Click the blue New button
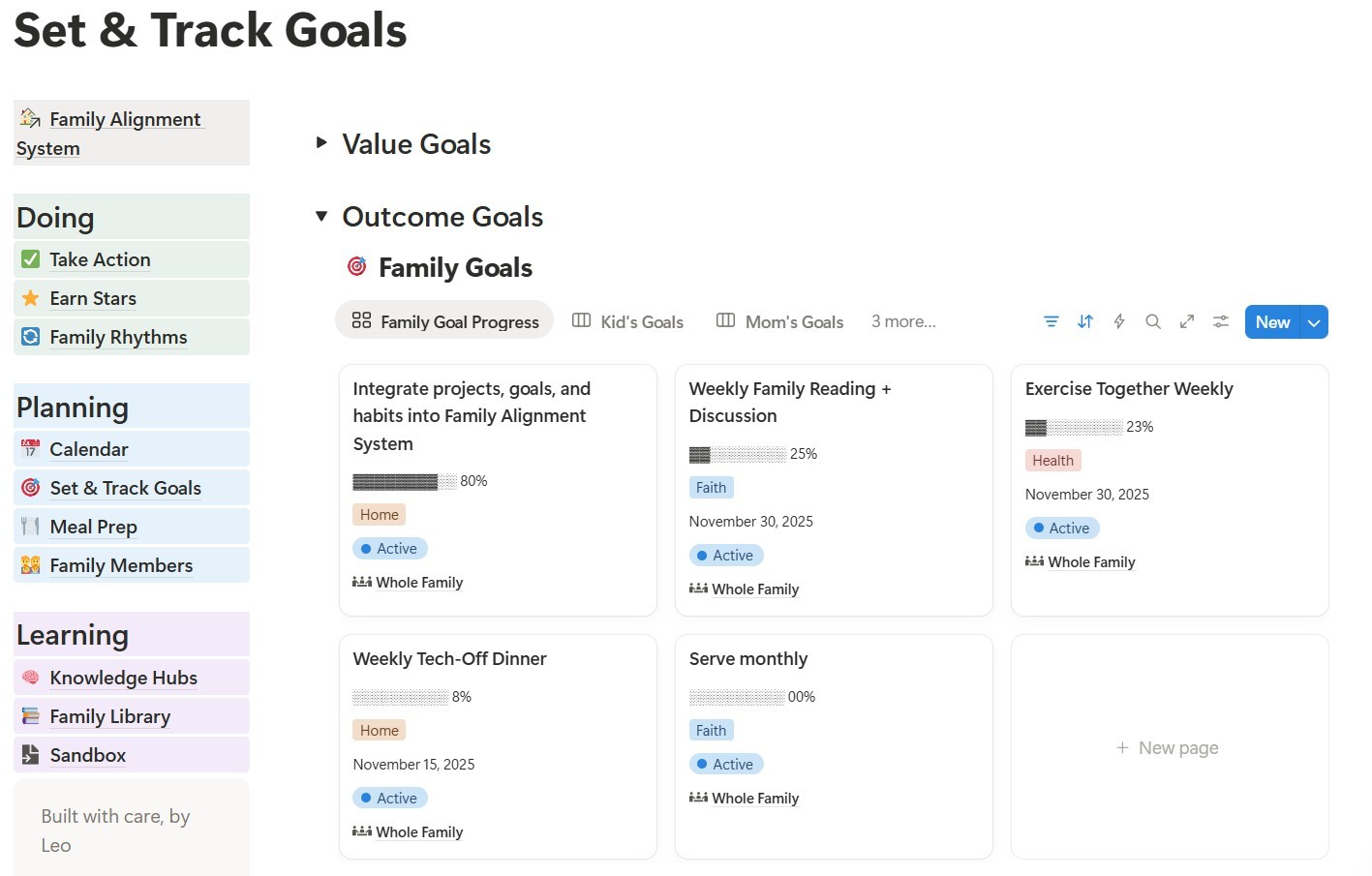 click(1272, 322)
